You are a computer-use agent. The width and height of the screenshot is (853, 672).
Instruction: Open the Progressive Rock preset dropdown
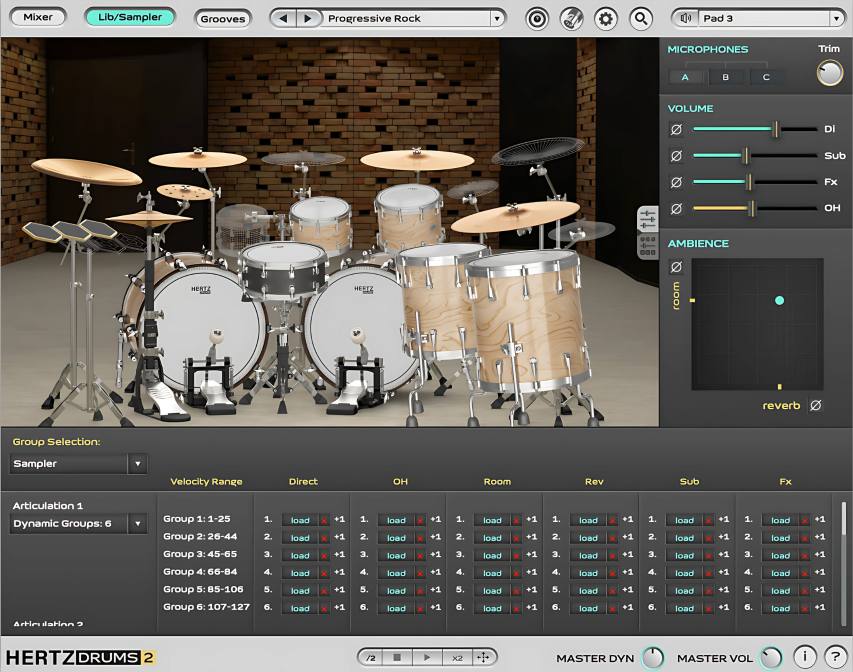pos(499,17)
